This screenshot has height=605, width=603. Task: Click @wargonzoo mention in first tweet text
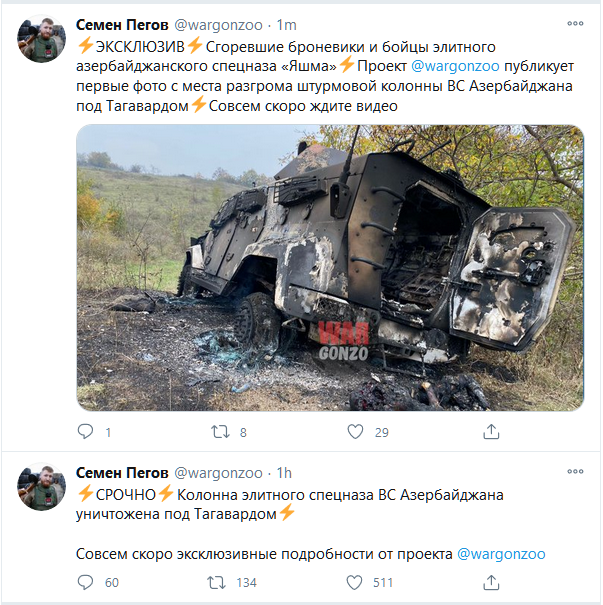pos(455,66)
